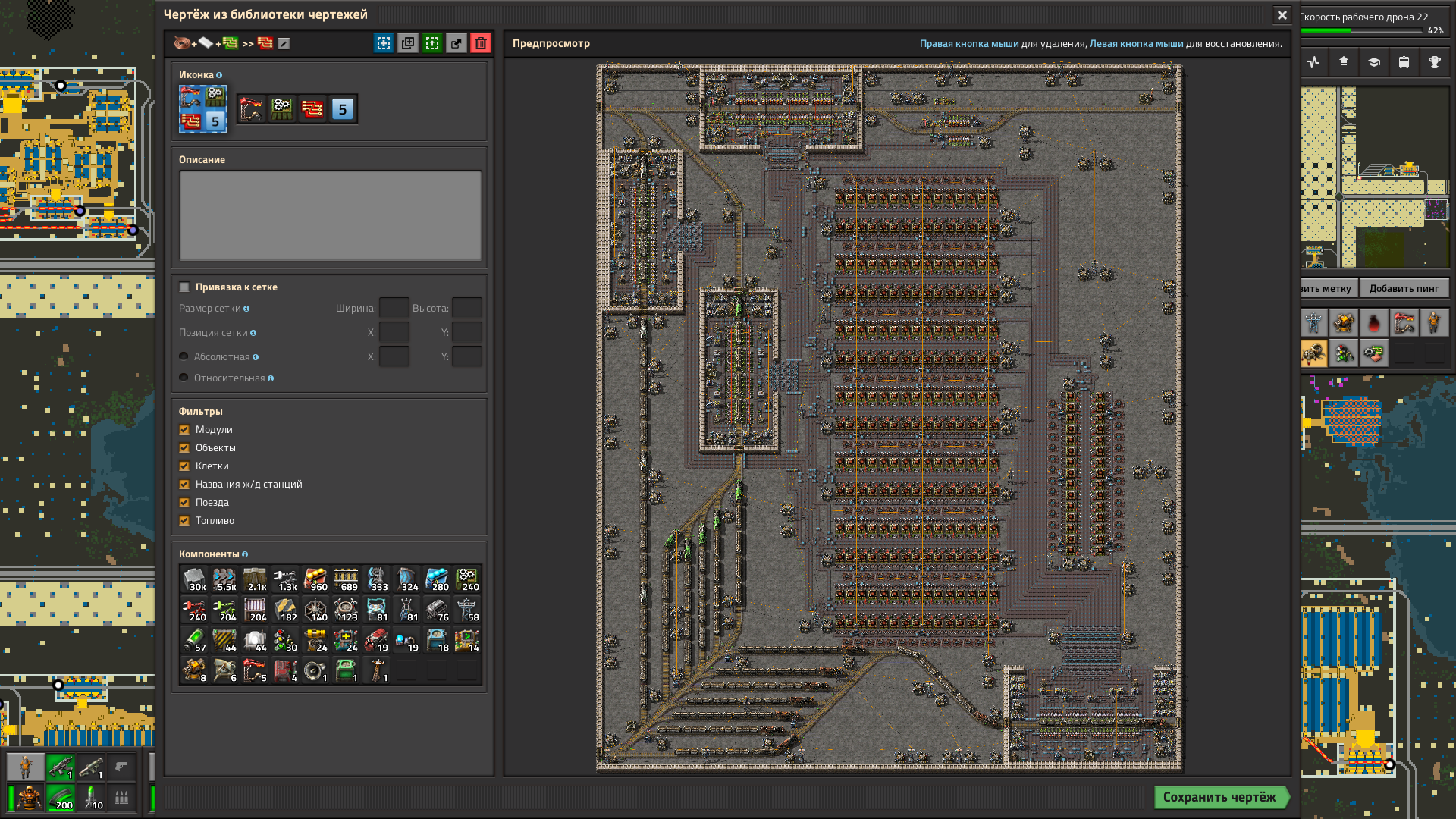Toggle the pollution map overlay icon

tap(1374, 323)
